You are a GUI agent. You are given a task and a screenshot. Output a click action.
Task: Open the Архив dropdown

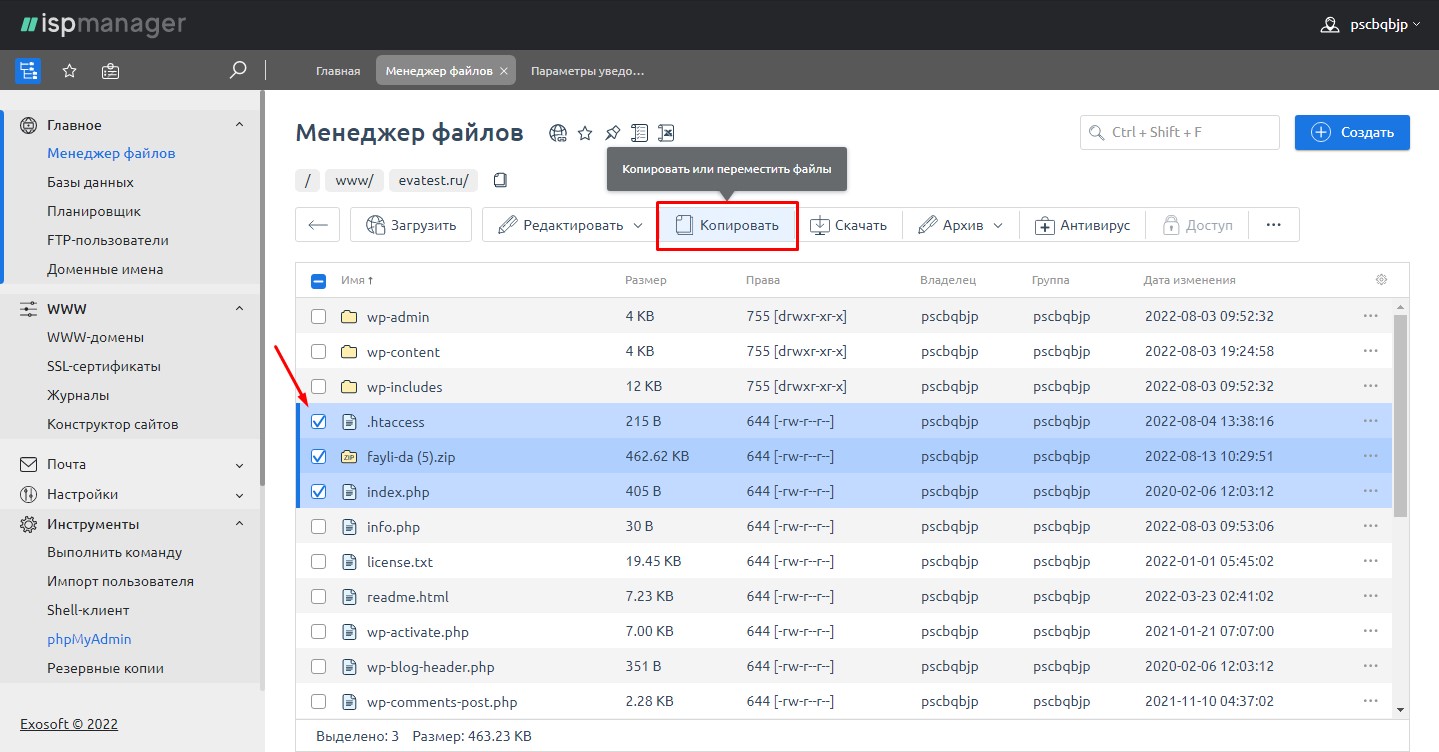click(x=960, y=225)
